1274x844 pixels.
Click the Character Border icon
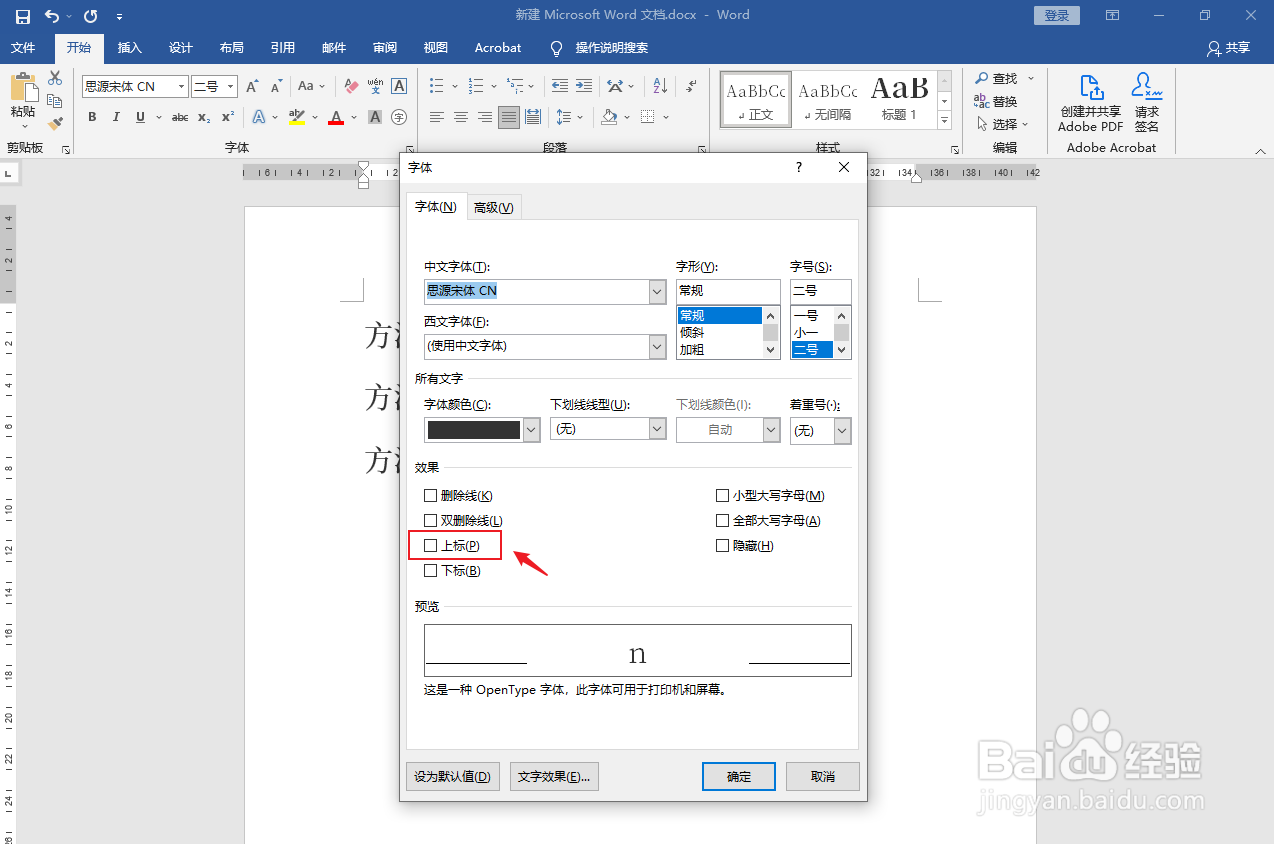tap(399, 87)
